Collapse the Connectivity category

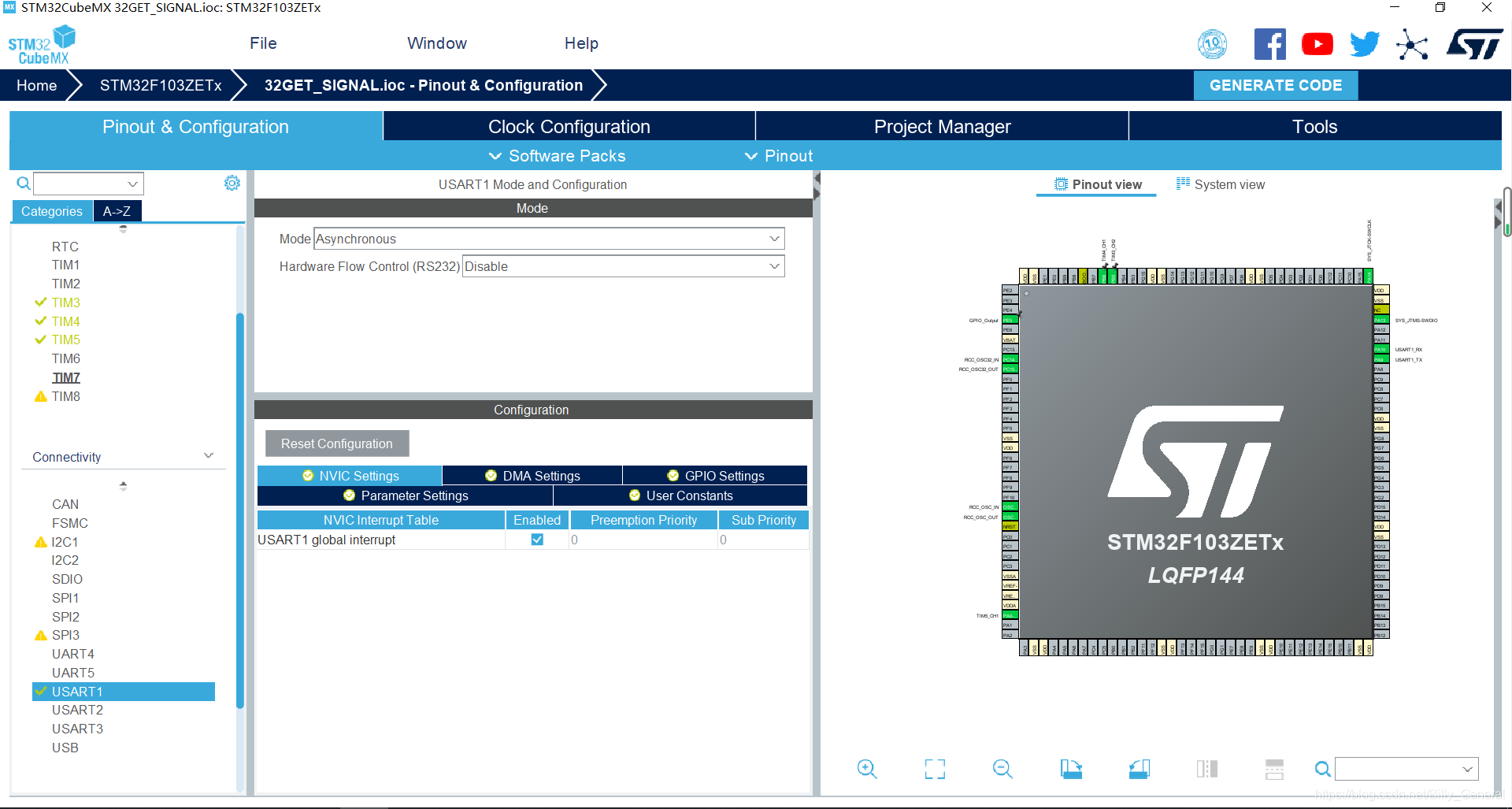(209, 456)
